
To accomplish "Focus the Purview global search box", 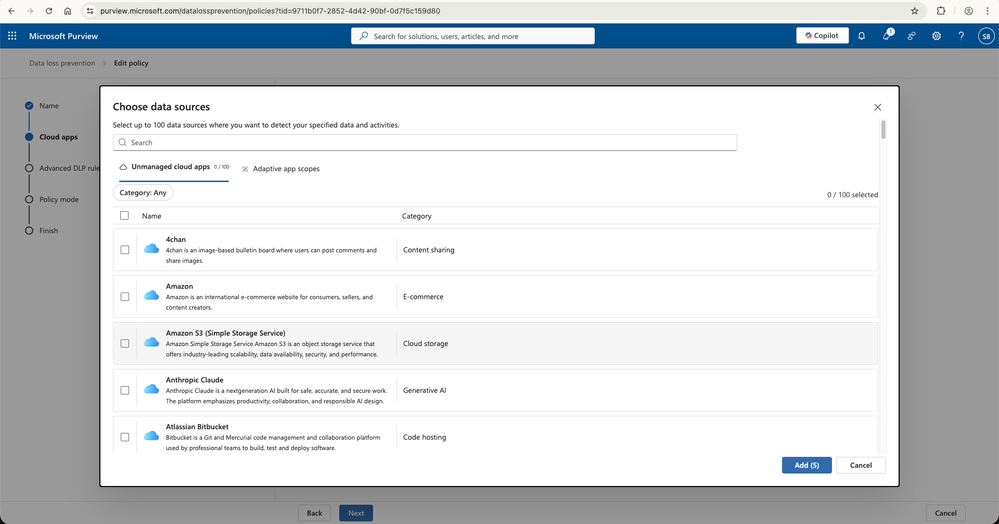I will click(473, 36).
